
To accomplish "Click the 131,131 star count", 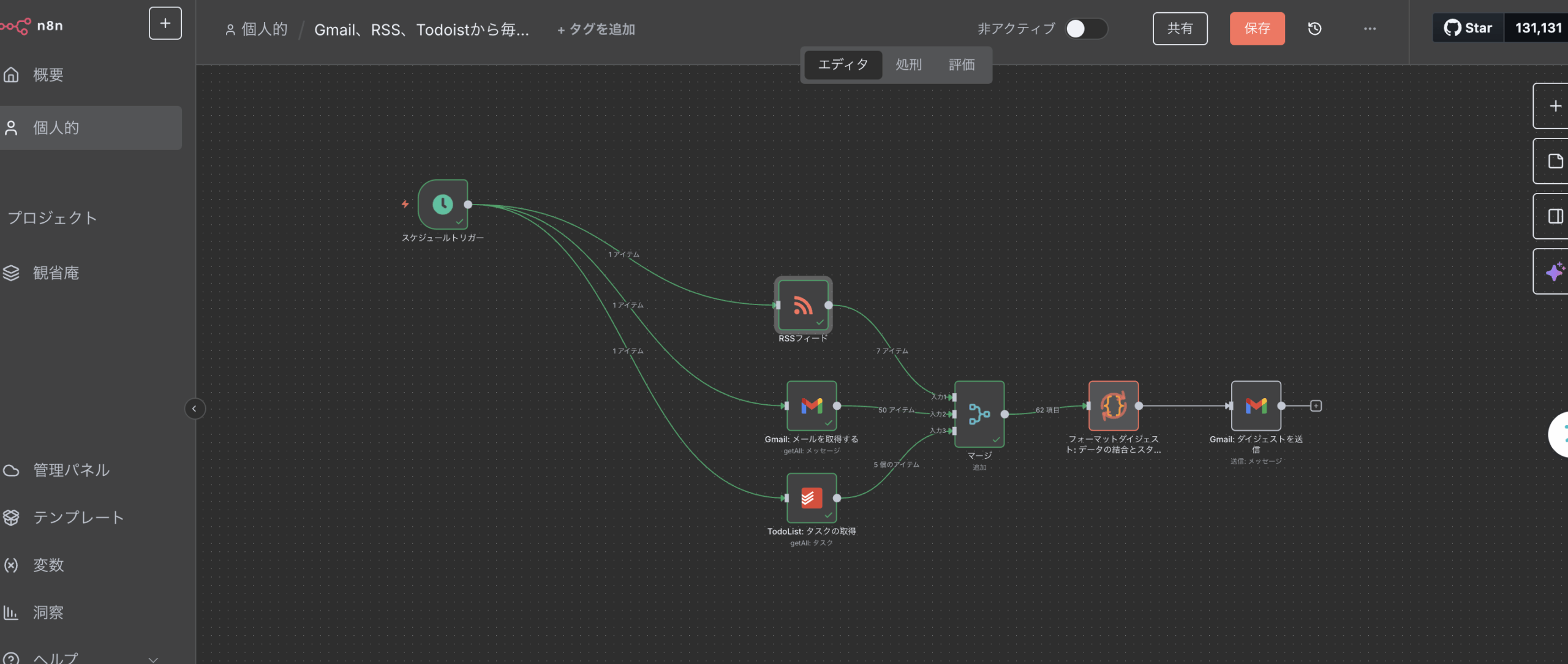I will pos(1538,28).
